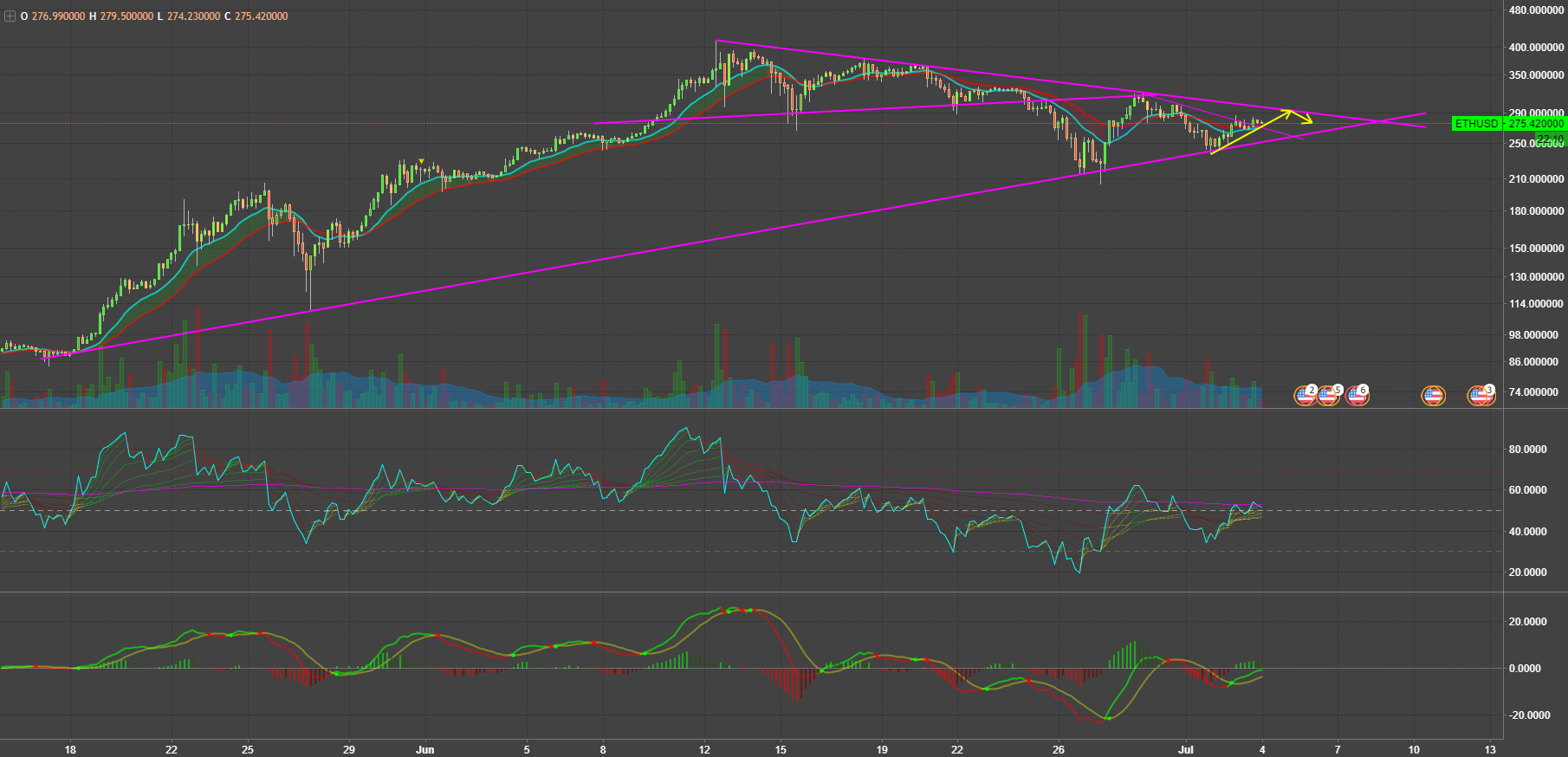Click the High value 279.500000 in legend

(x=126, y=16)
